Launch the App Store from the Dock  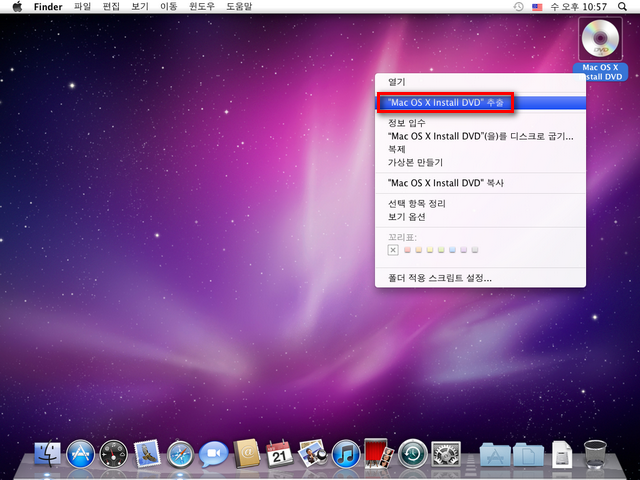click(80, 453)
